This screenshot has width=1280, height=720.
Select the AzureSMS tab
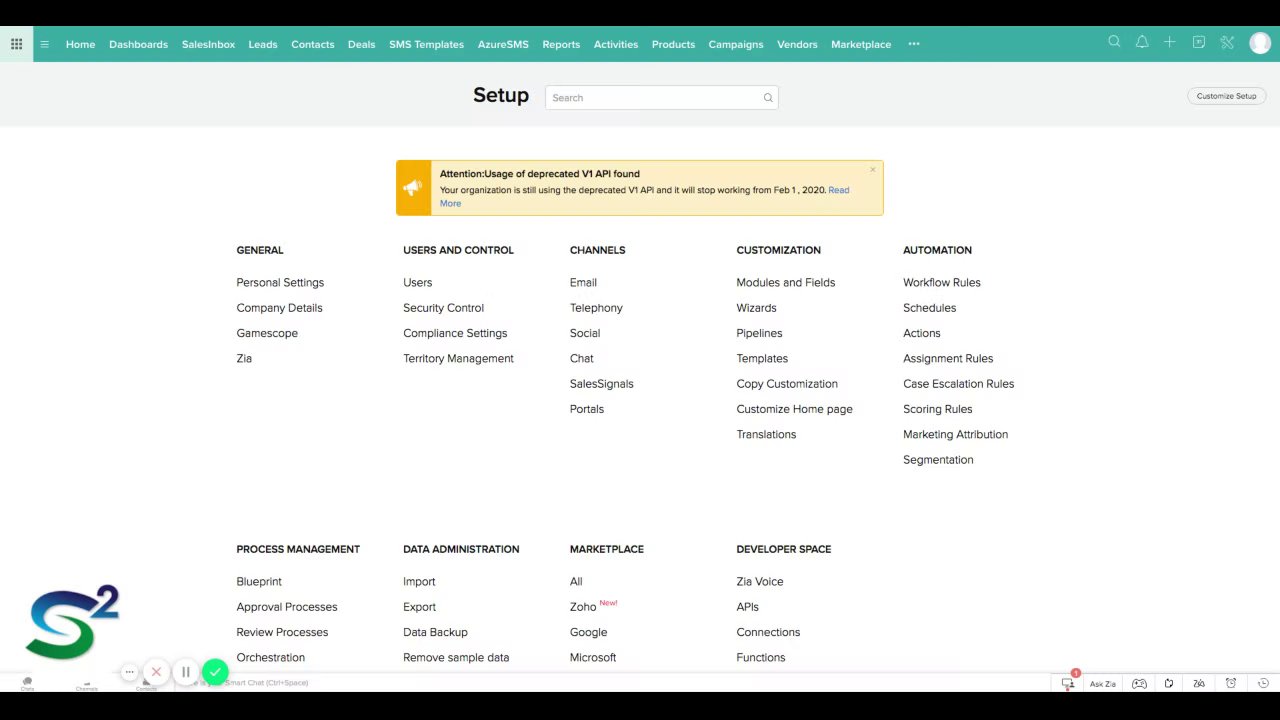[503, 44]
